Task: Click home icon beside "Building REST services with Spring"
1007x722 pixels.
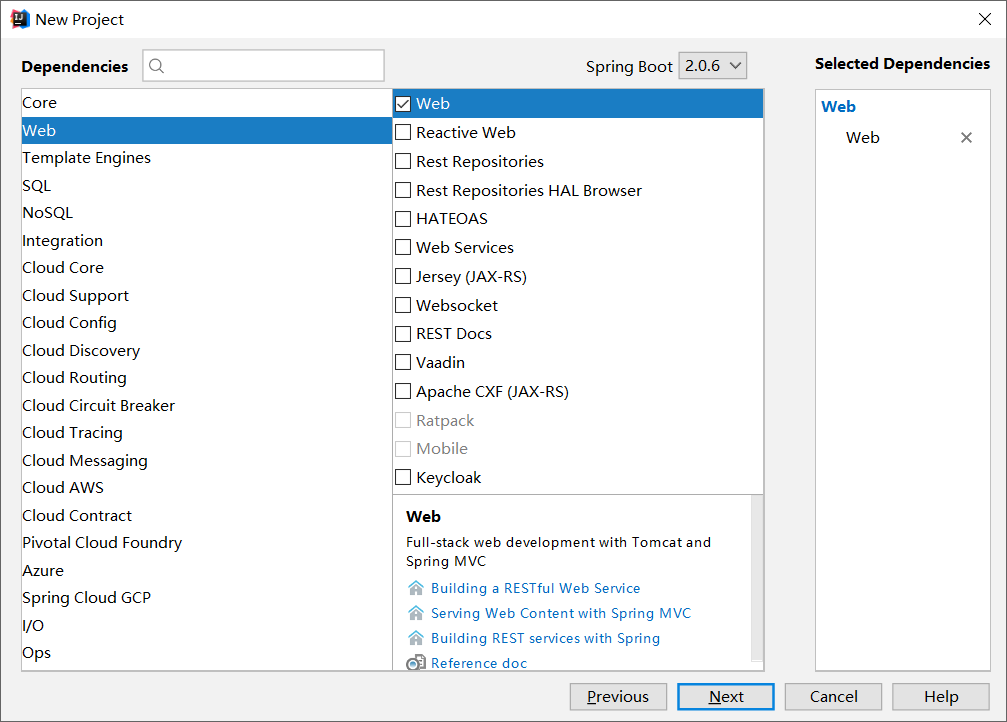Action: coord(416,638)
